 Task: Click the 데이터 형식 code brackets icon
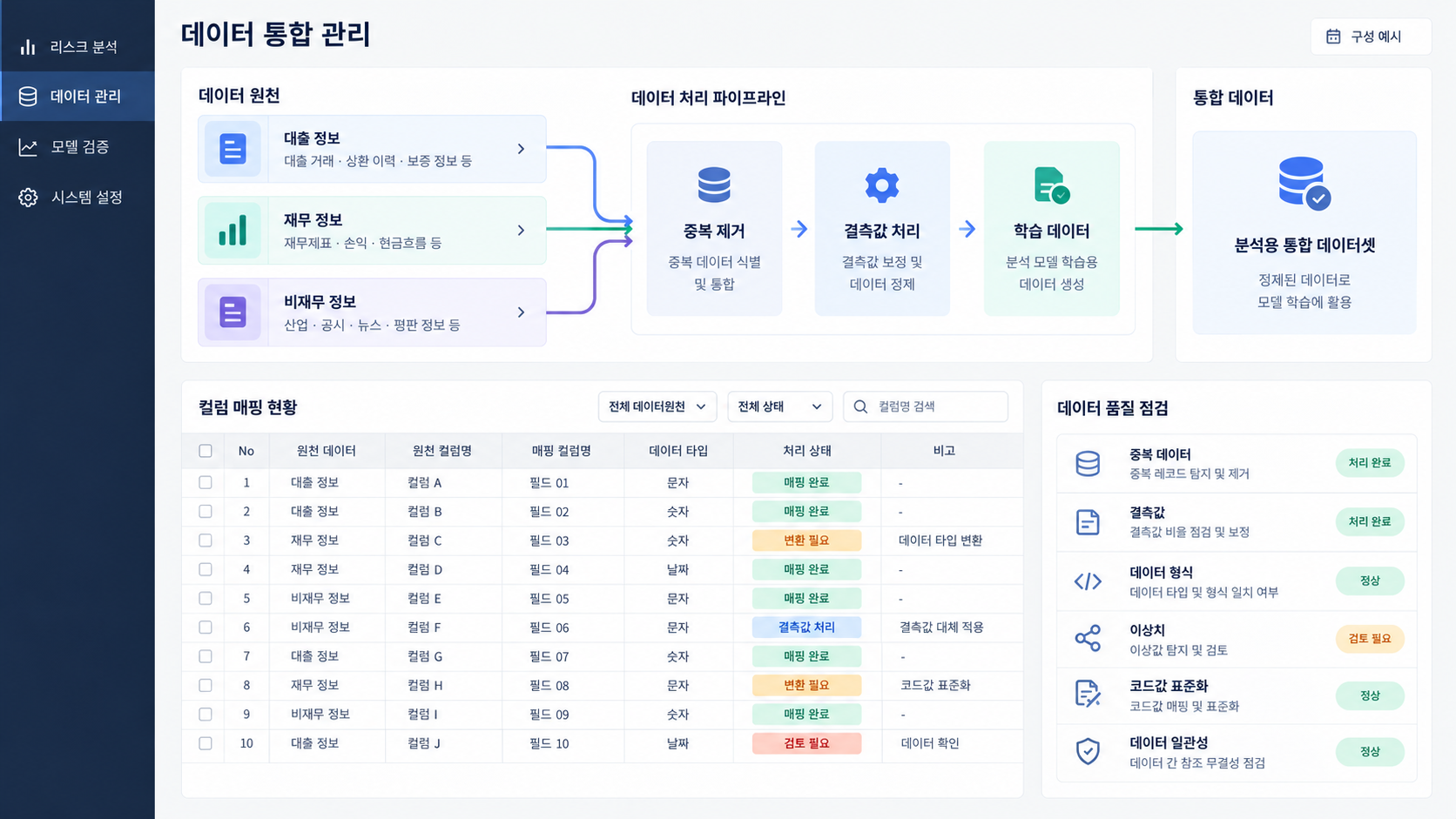click(1088, 581)
